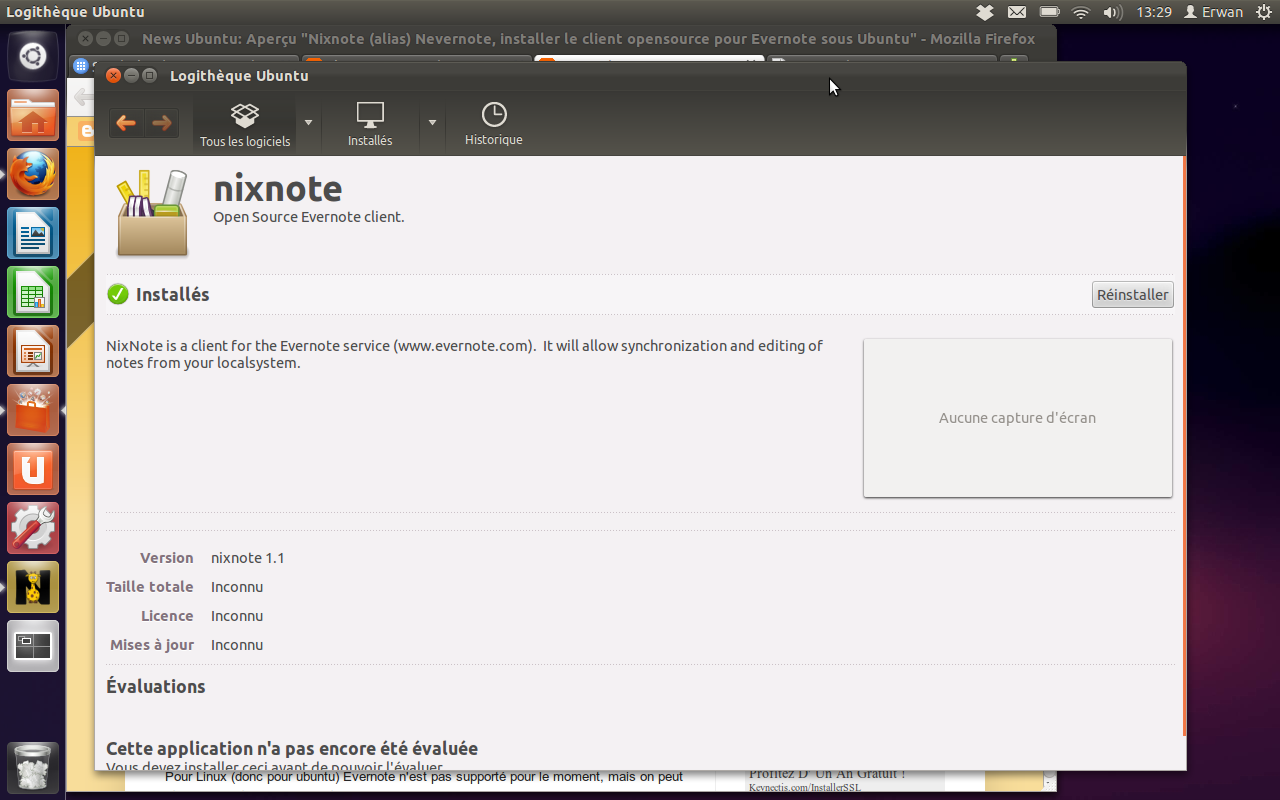Open the session power cog menu

coord(1262,12)
